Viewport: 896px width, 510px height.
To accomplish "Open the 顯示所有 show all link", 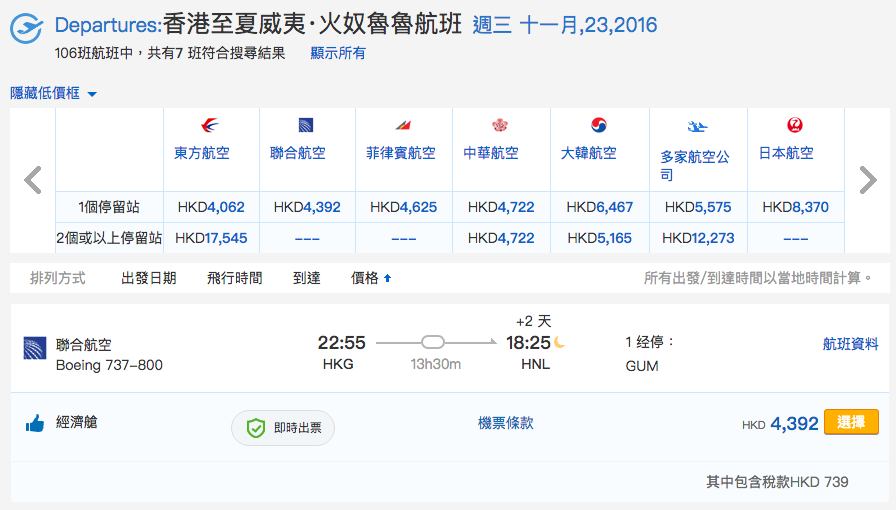I will pos(338,53).
